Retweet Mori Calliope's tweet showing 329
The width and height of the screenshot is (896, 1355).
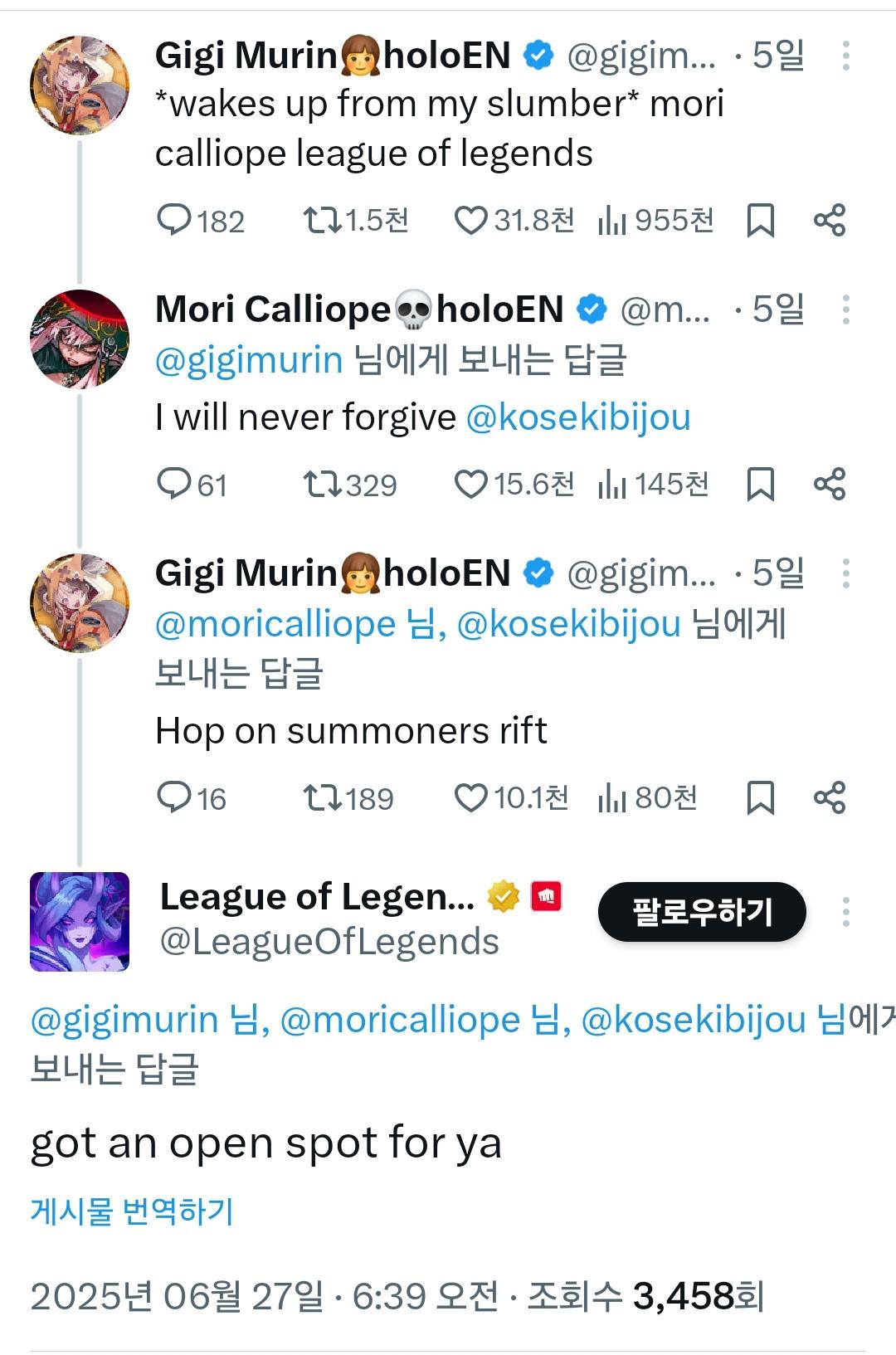[x=320, y=484]
